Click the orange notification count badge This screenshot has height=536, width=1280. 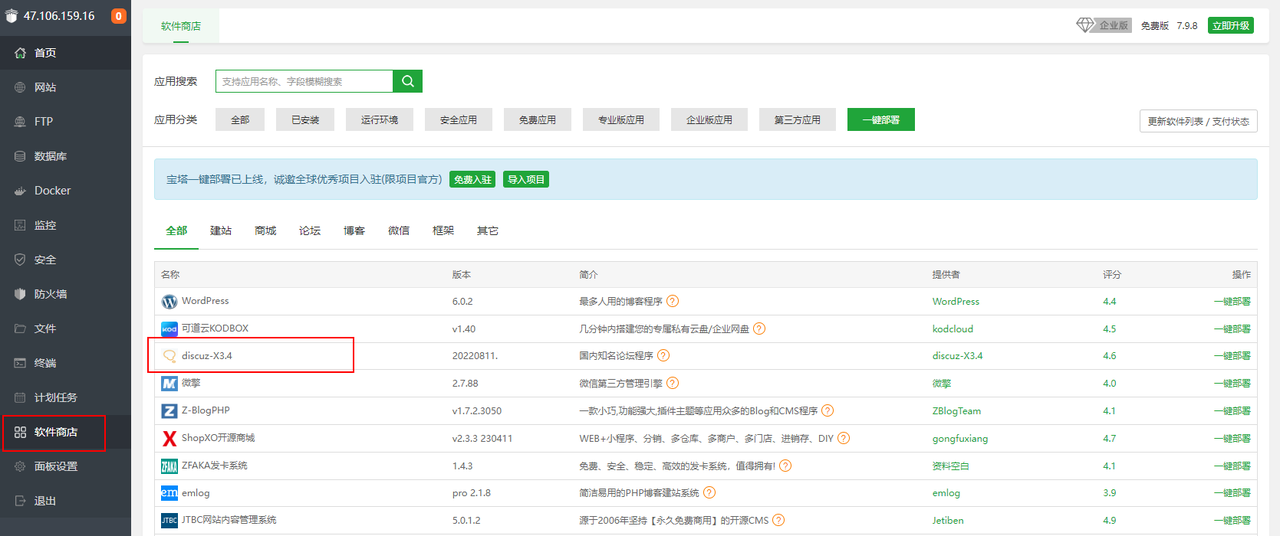click(119, 16)
